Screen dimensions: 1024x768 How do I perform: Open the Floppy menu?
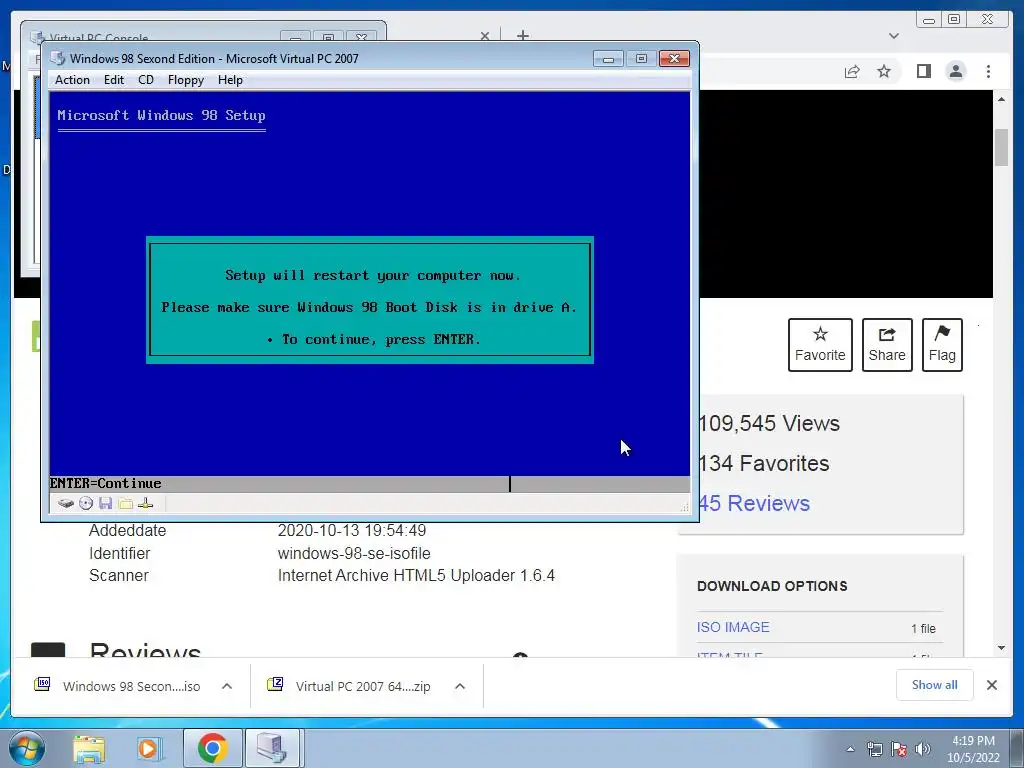pyautogui.click(x=185, y=80)
